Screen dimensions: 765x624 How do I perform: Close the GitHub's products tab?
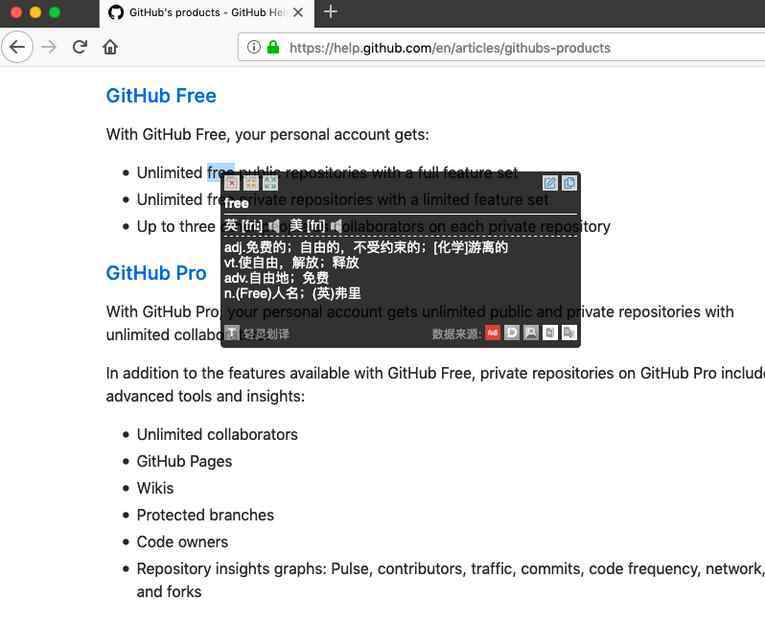click(298, 12)
